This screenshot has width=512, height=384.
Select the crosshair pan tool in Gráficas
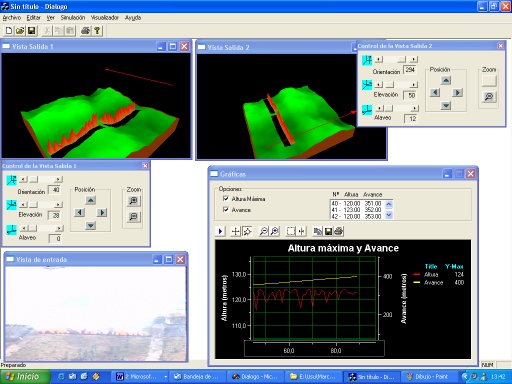point(236,231)
